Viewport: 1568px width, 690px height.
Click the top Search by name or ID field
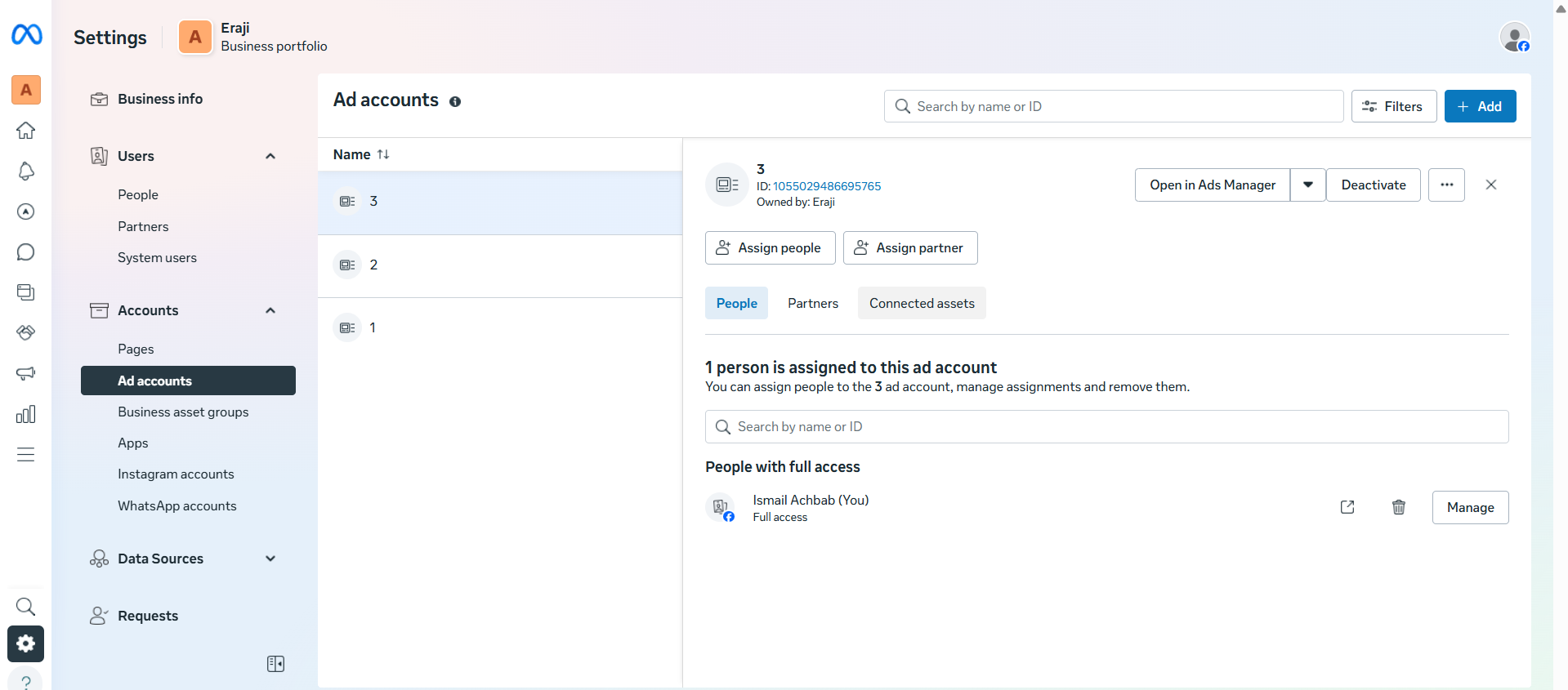pyautogui.click(x=1113, y=106)
